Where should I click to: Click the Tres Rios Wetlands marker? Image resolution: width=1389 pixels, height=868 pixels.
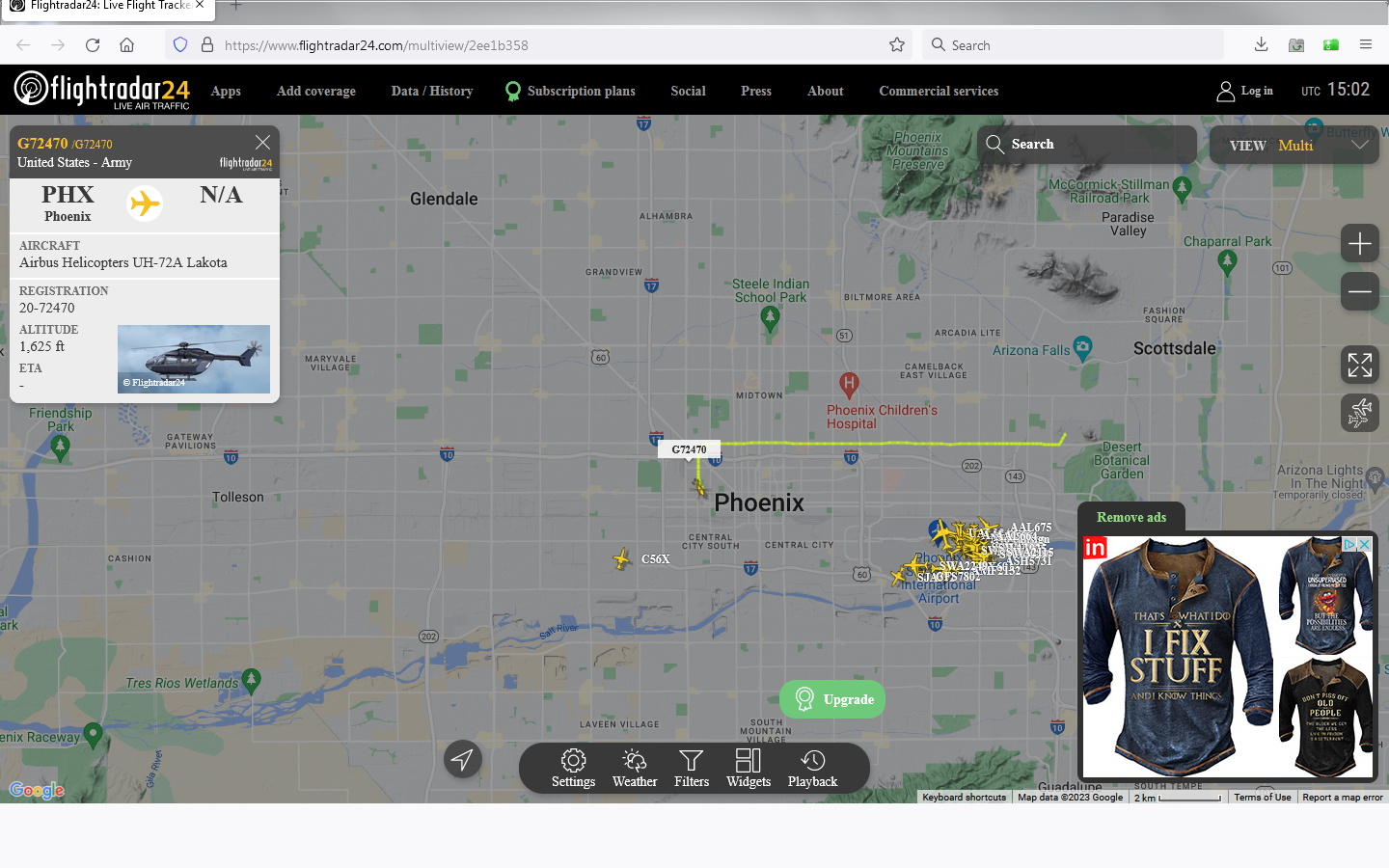tap(252, 680)
